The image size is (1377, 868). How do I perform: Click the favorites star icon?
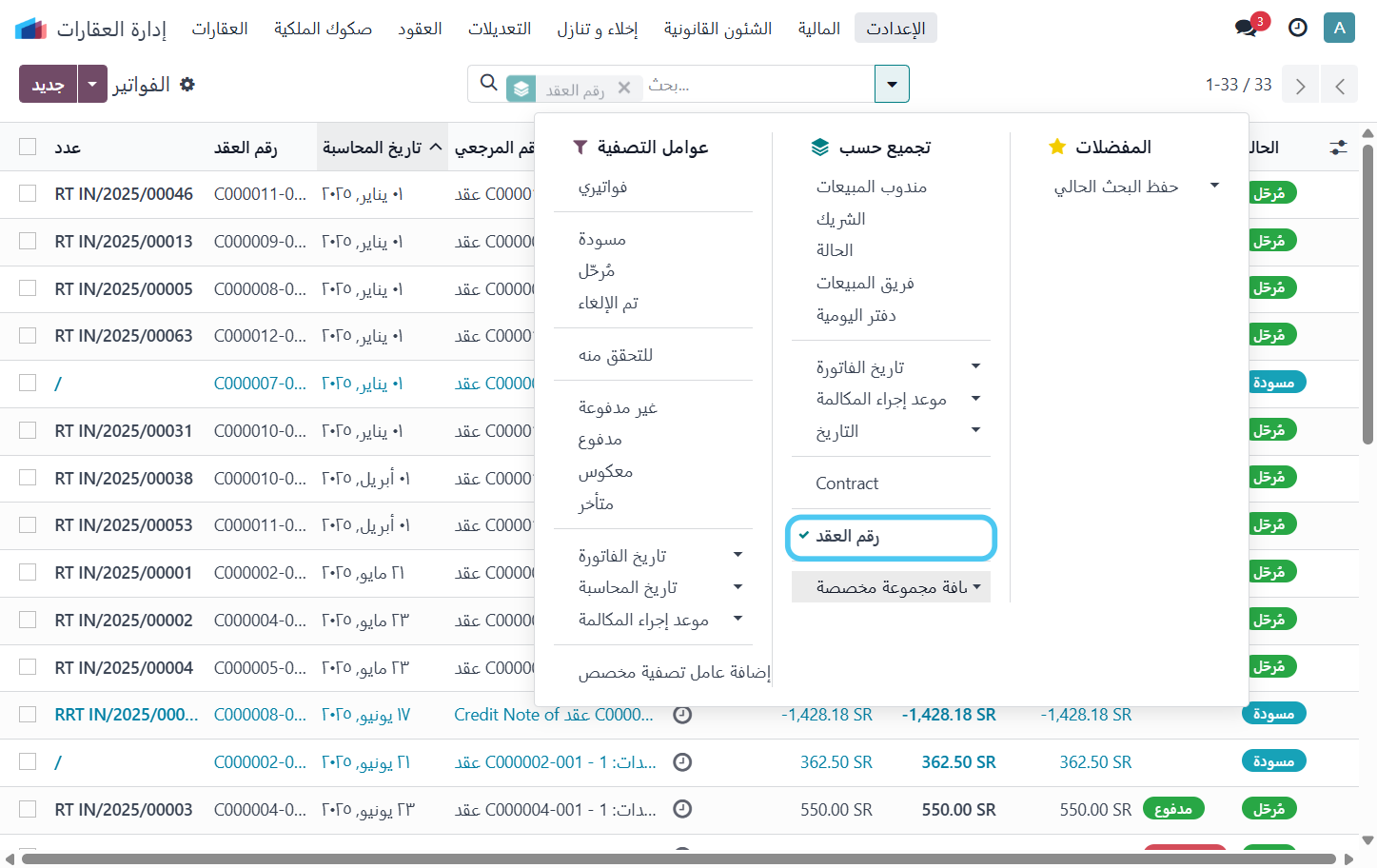pyautogui.click(x=1056, y=147)
